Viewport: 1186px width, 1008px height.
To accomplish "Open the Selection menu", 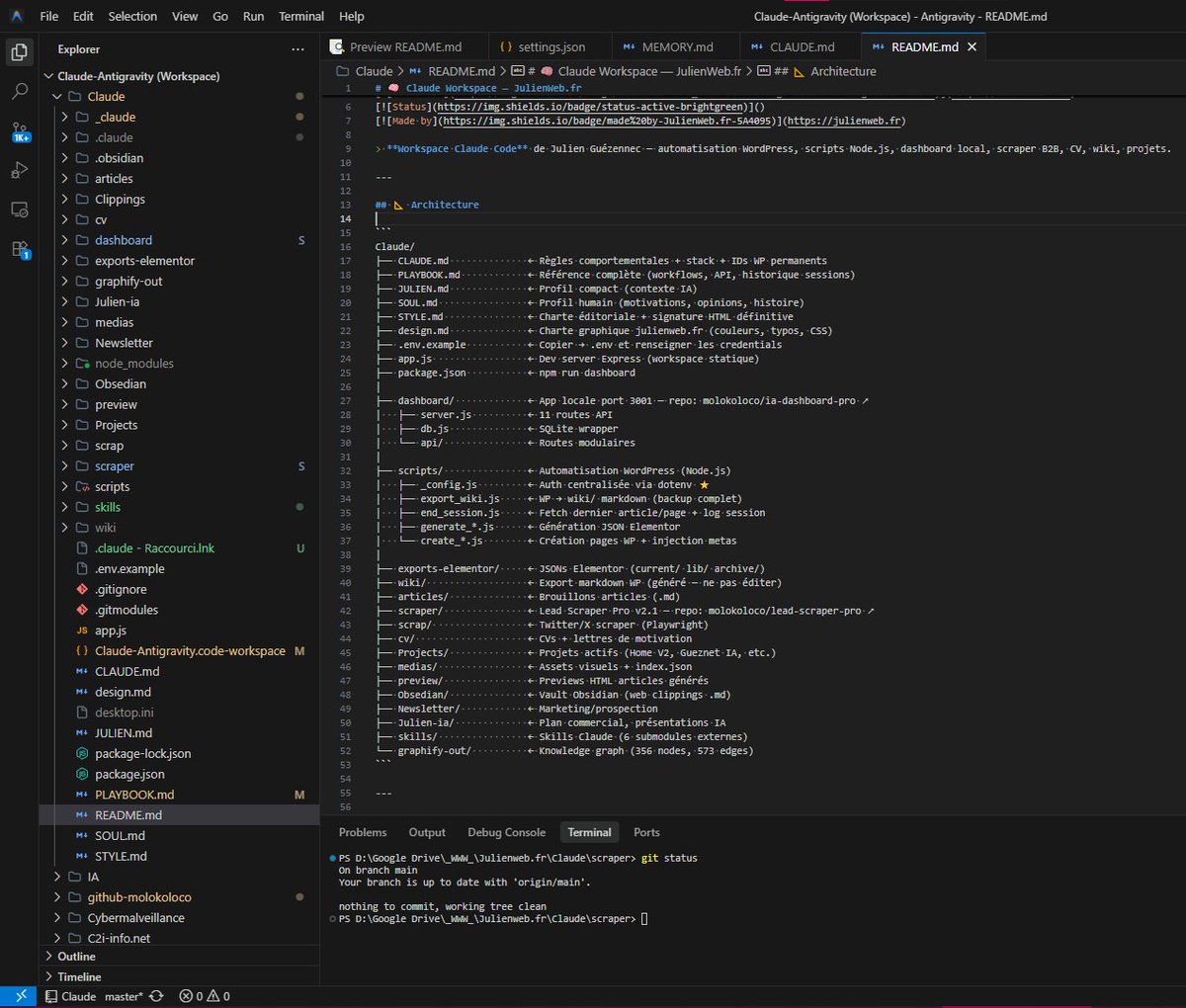I will 132,16.
